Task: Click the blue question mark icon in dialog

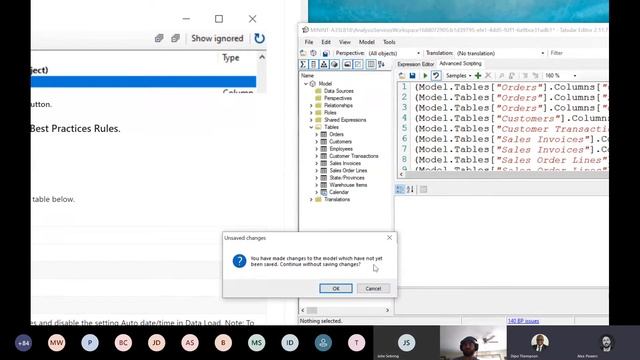Action: [x=240, y=261]
